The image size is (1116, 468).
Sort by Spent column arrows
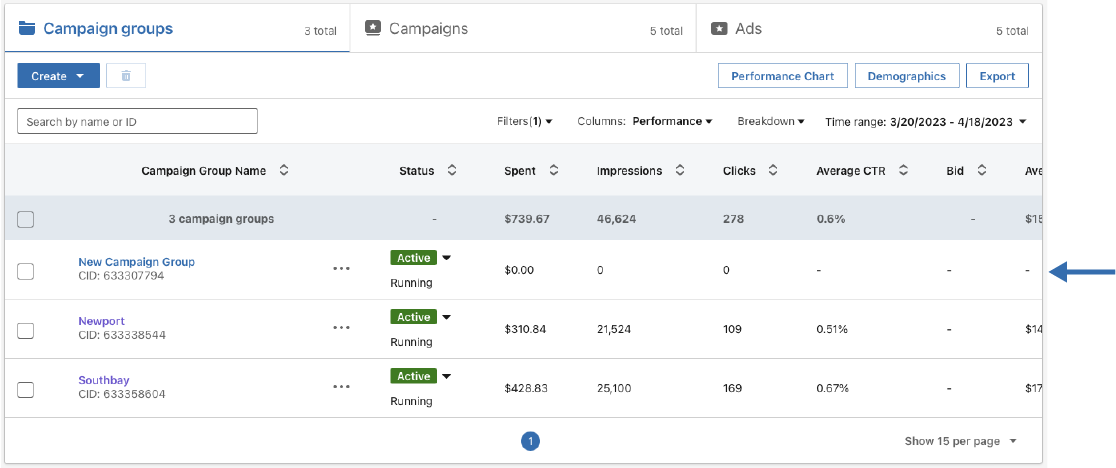coord(554,171)
